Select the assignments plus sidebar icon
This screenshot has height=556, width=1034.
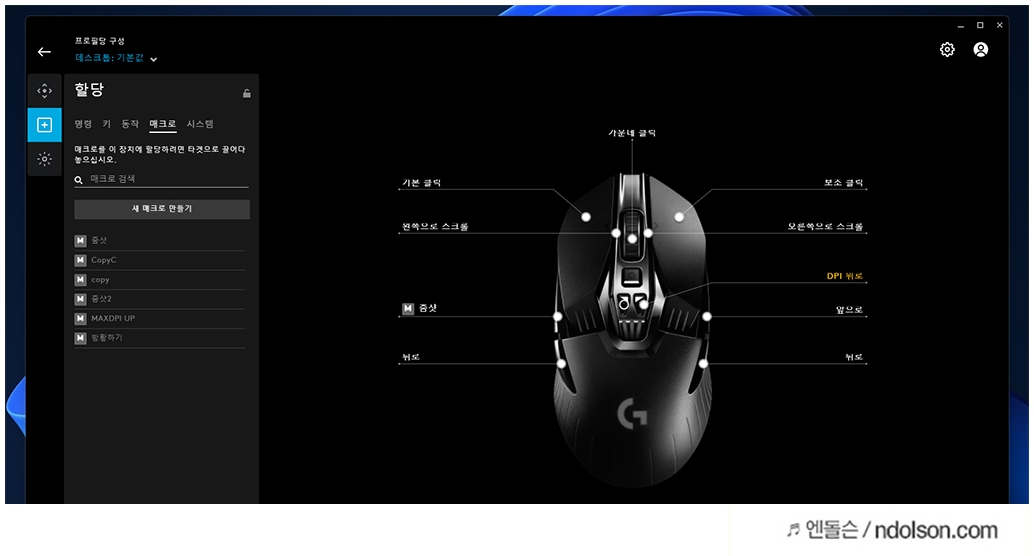click(44, 125)
